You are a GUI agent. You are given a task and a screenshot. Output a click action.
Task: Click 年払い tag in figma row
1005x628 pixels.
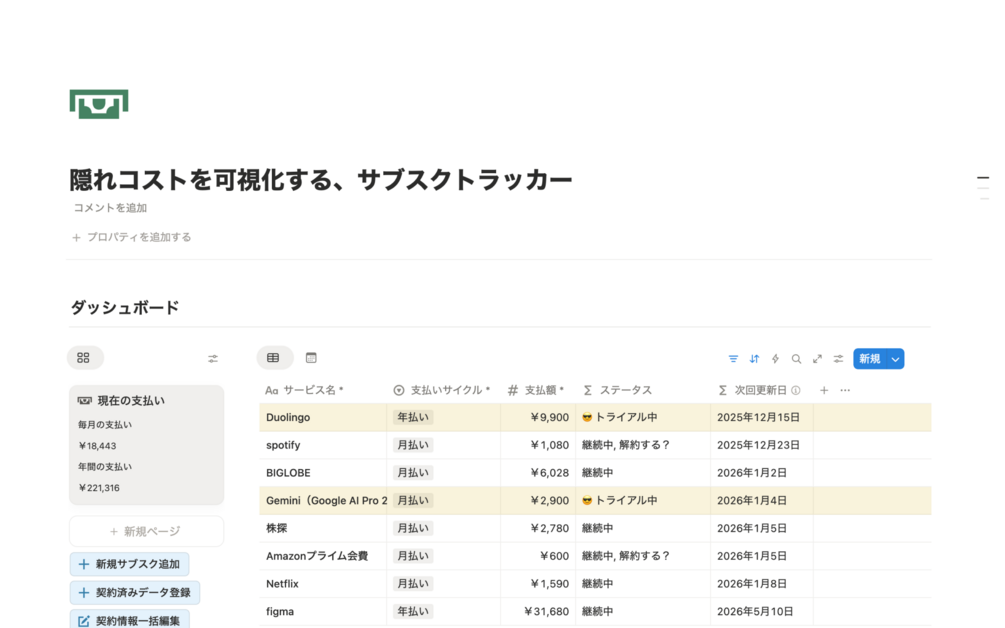tap(413, 611)
